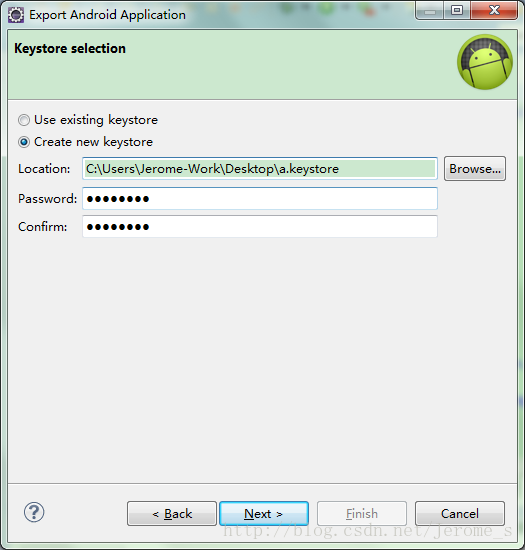The image size is (525, 550).
Task: Open help with the question mark icon
Action: tap(34, 512)
